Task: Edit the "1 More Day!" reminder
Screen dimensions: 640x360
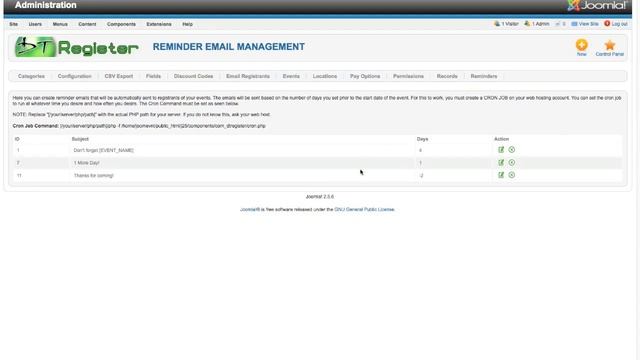Action: (501, 162)
